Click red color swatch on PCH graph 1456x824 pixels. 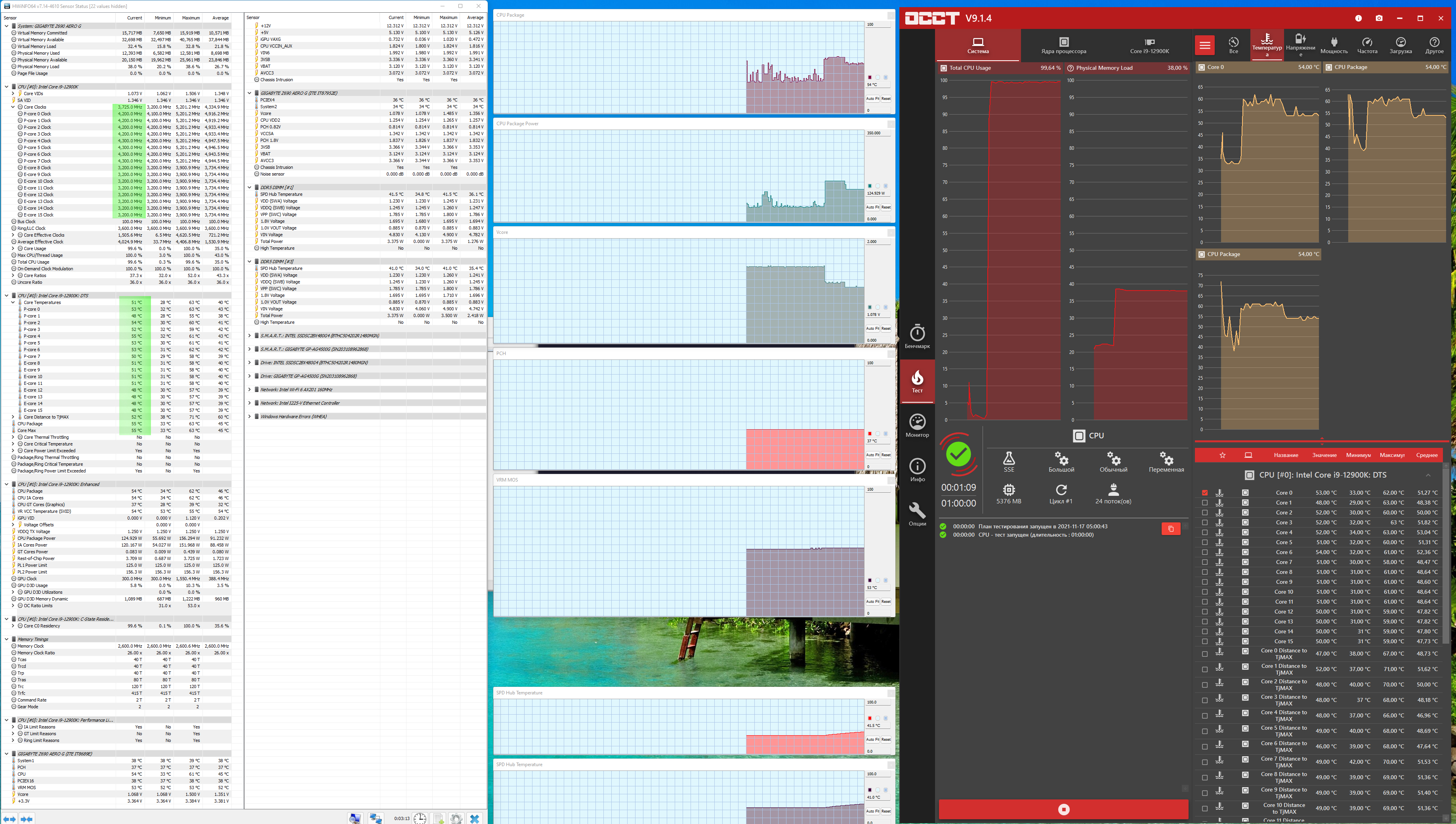pyautogui.click(x=869, y=434)
